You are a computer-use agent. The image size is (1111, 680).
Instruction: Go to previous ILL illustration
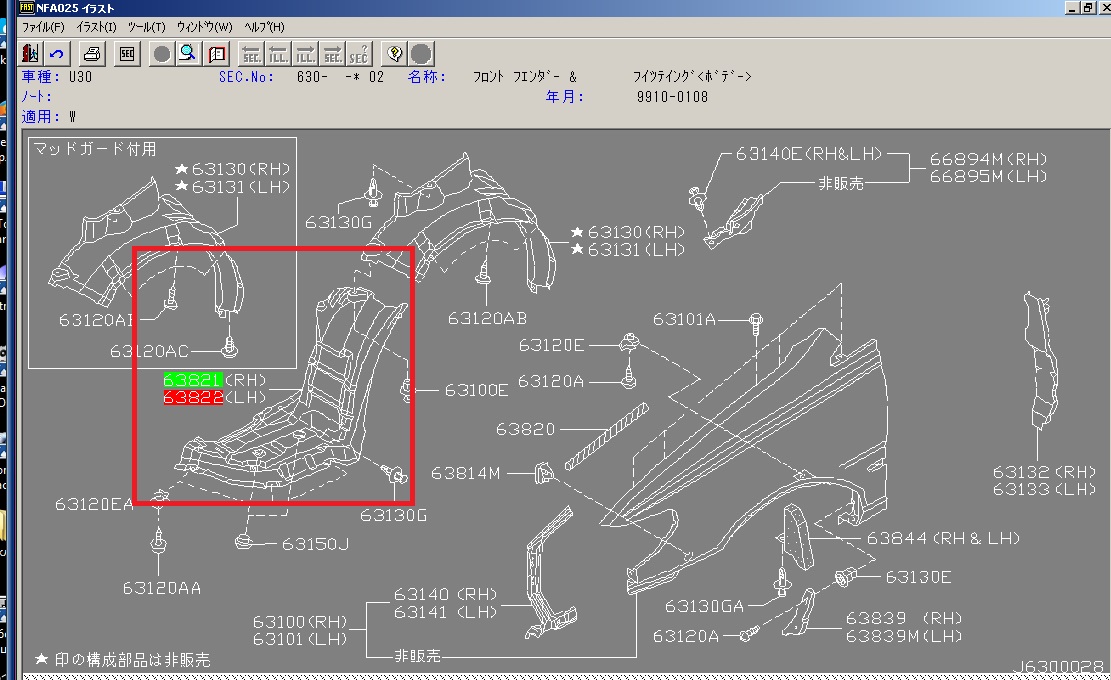[278, 54]
